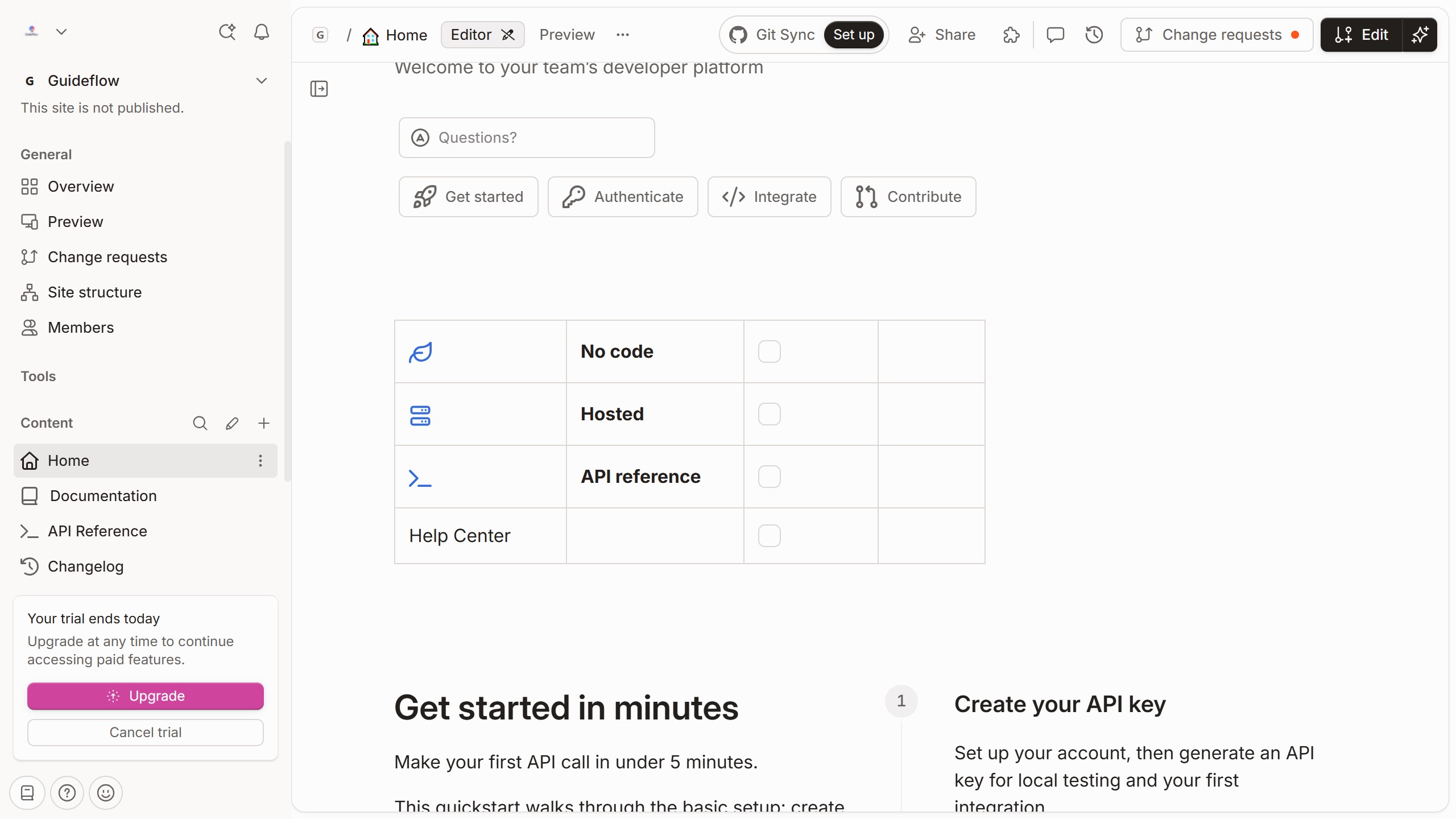Viewport: 1456px width, 819px height.
Task: Open the help question mark icon
Action: pos(67,793)
